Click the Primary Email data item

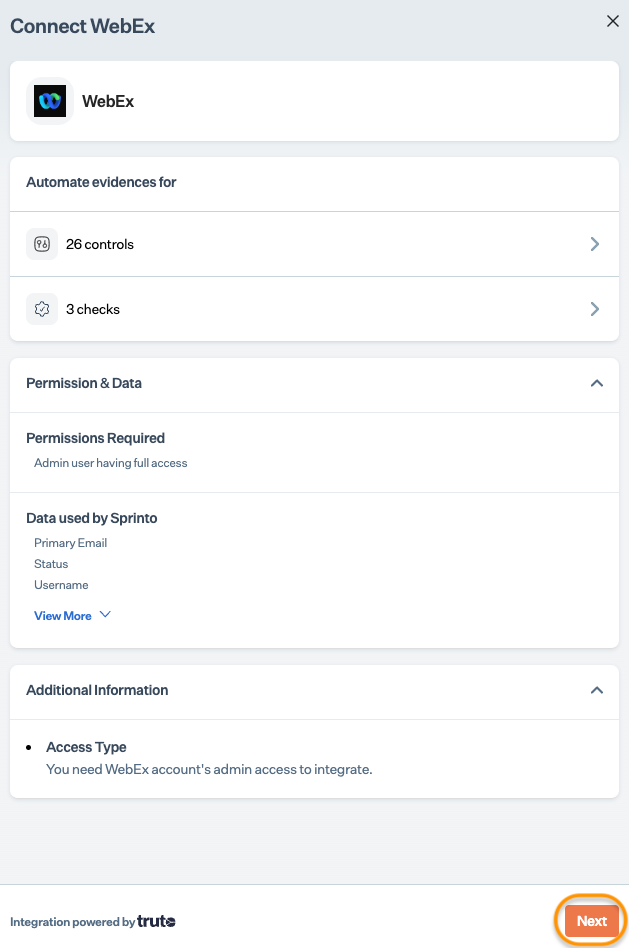coord(71,543)
